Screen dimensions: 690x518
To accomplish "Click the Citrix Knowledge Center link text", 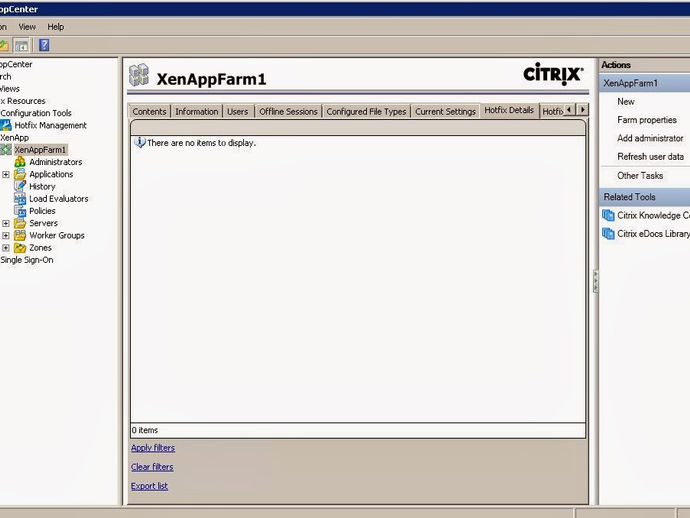I will tap(653, 215).
